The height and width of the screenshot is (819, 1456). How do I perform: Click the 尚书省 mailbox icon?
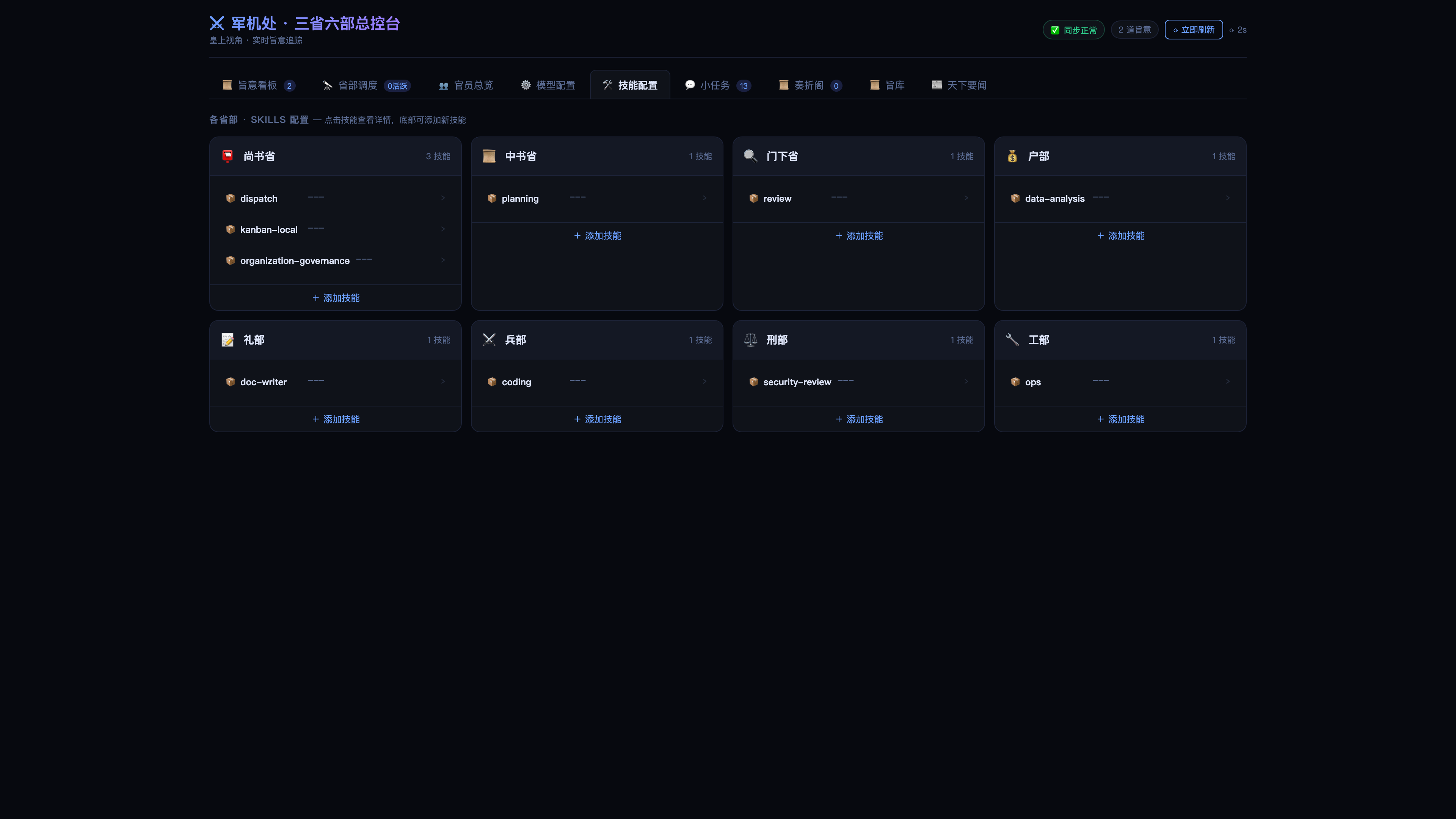[227, 156]
